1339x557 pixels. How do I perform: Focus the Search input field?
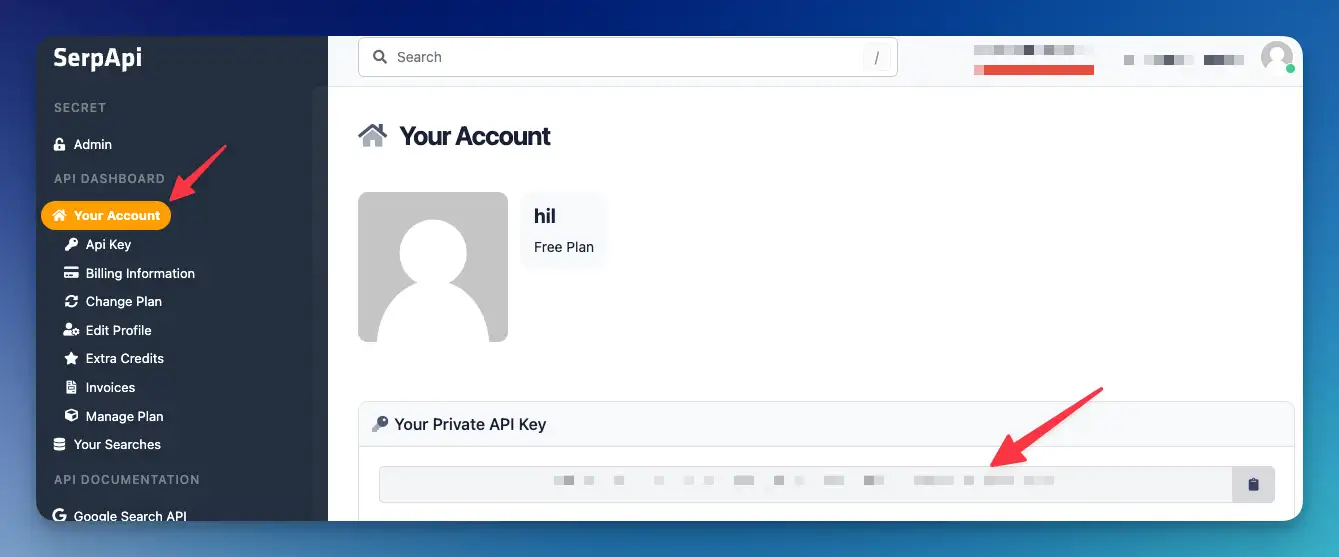tap(627, 57)
